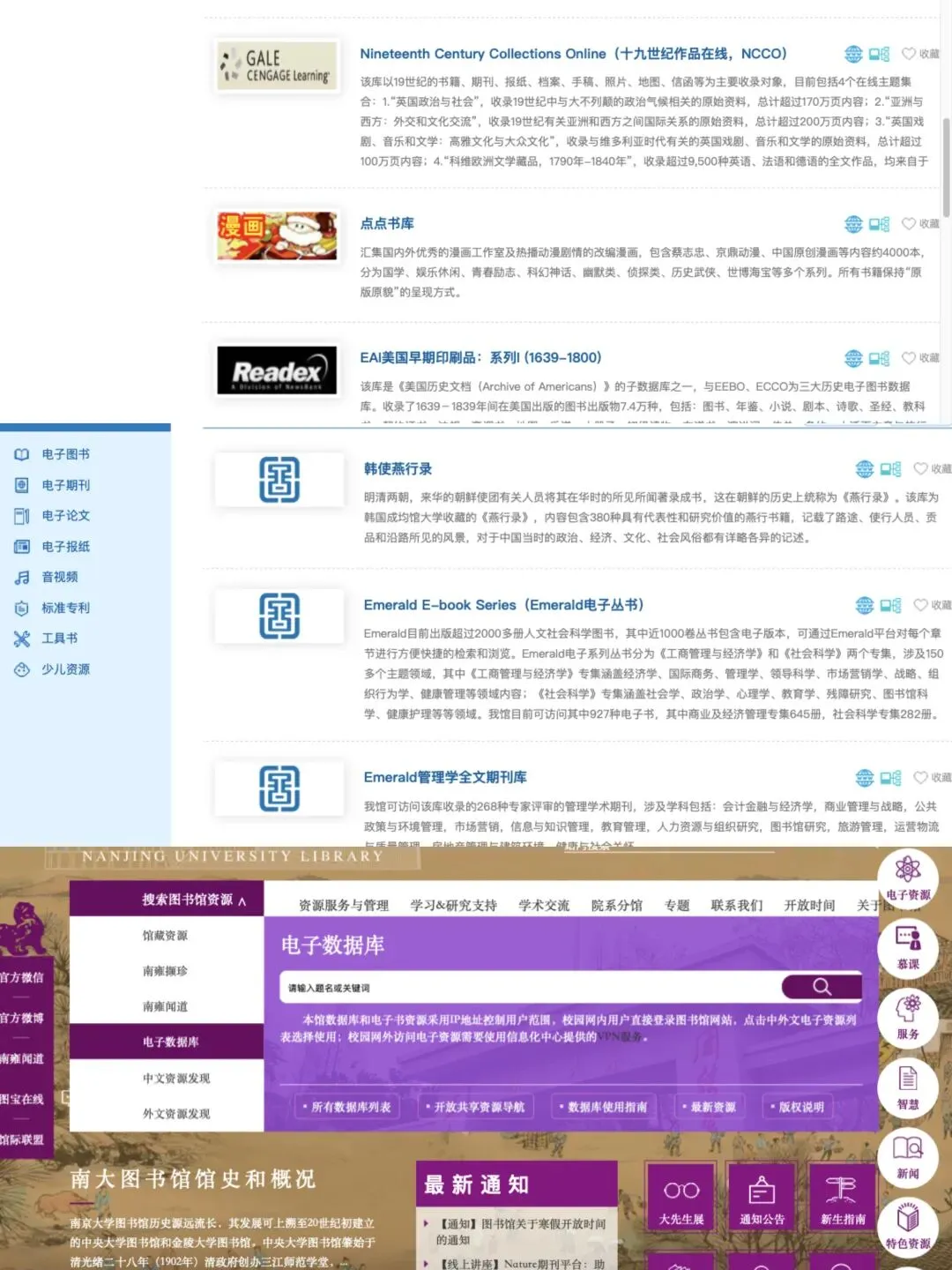The image size is (952, 1270).
Task: Click the round 电子资源 atom button
Action: click(x=908, y=877)
